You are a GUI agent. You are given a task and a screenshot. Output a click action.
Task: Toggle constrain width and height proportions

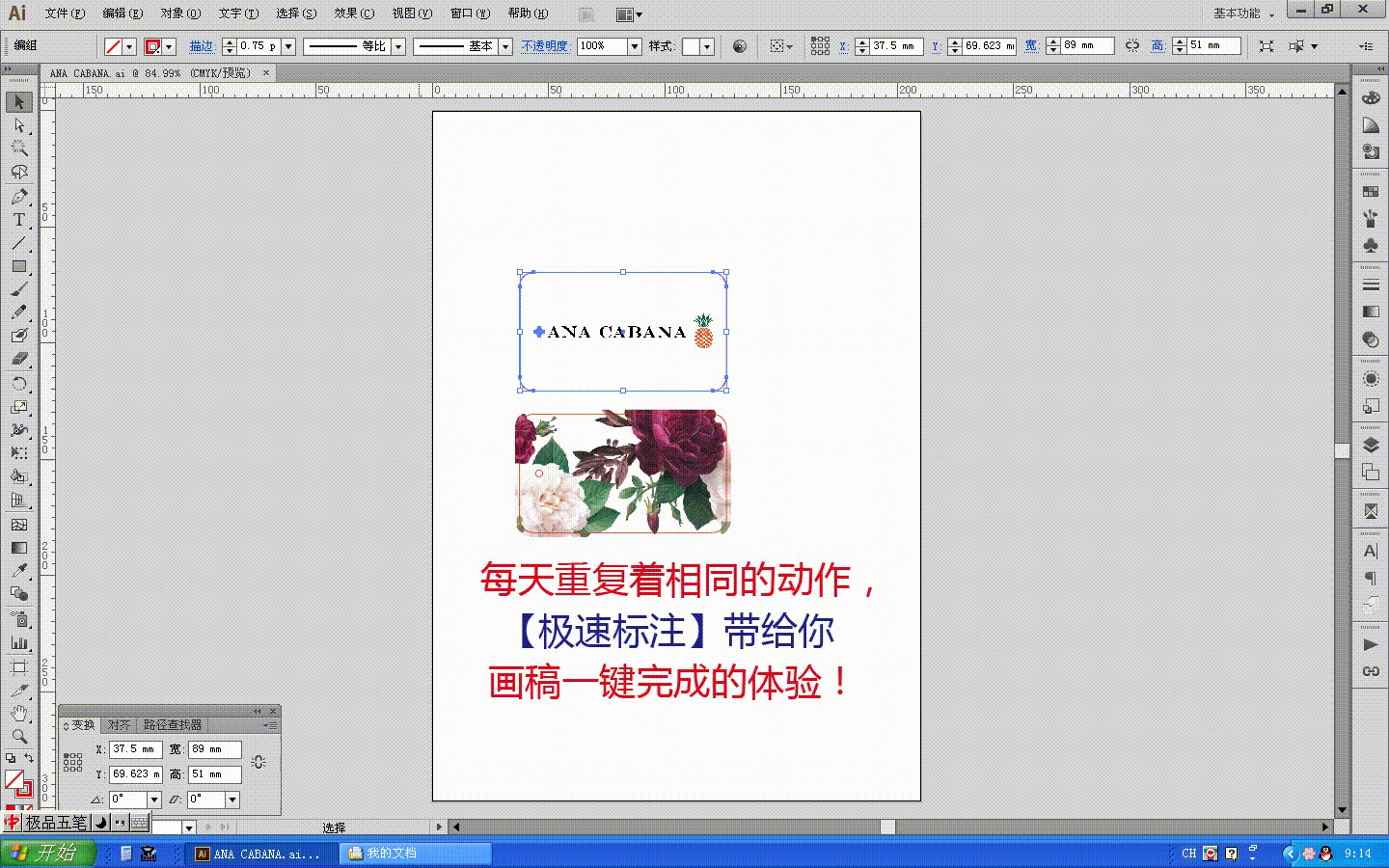[1132, 45]
